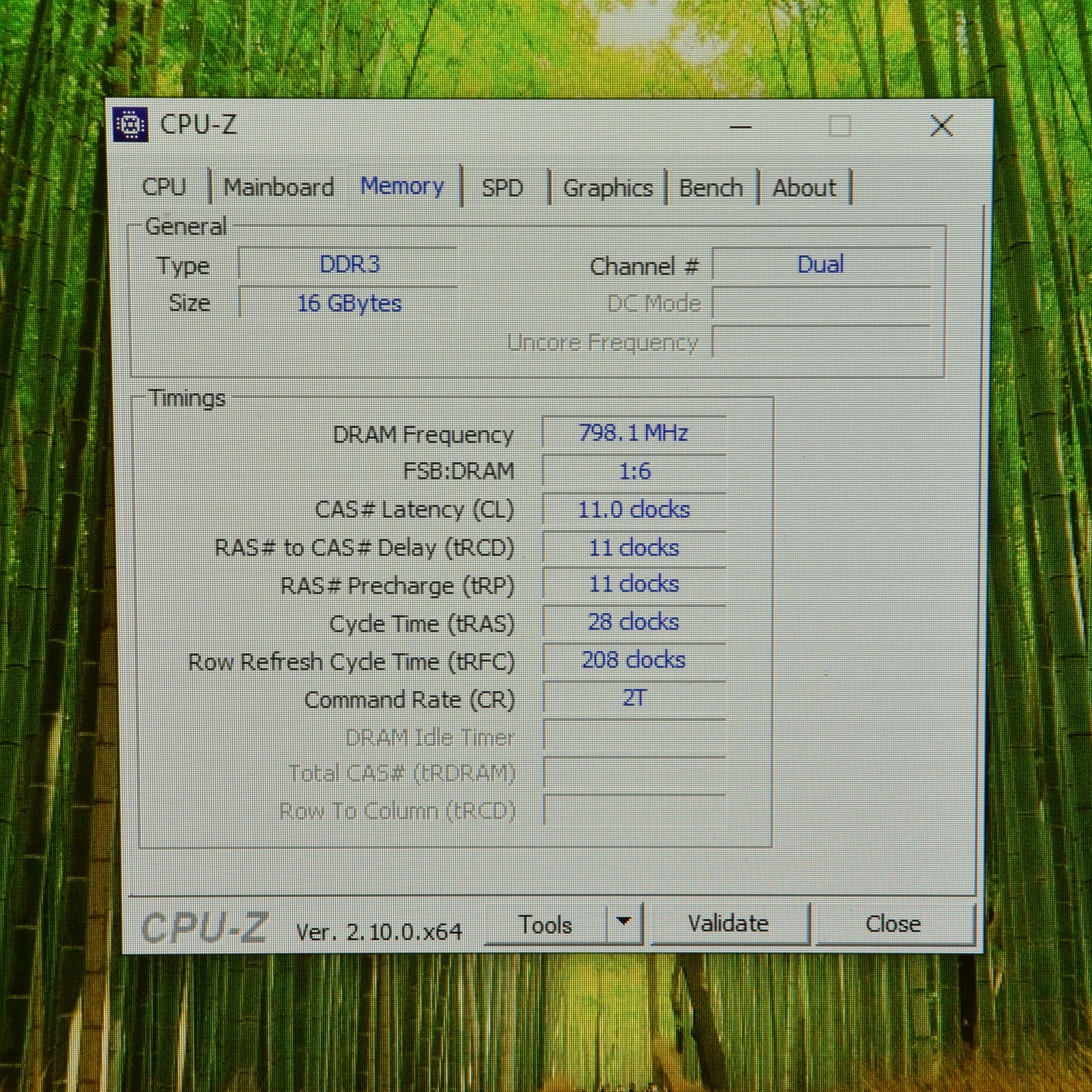Click the Row Refresh Cycle Time (tRFC) label

coord(351,662)
